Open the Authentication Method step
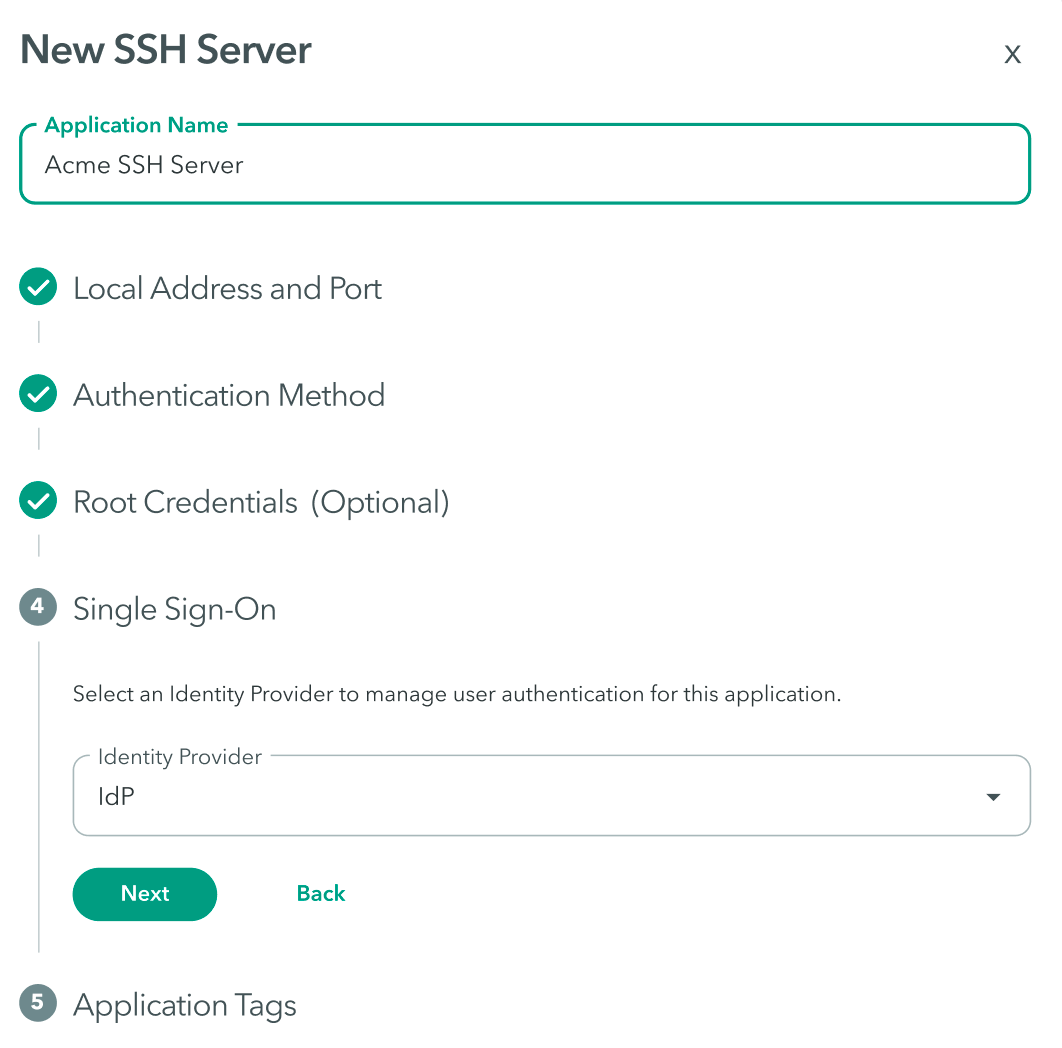 [229, 395]
